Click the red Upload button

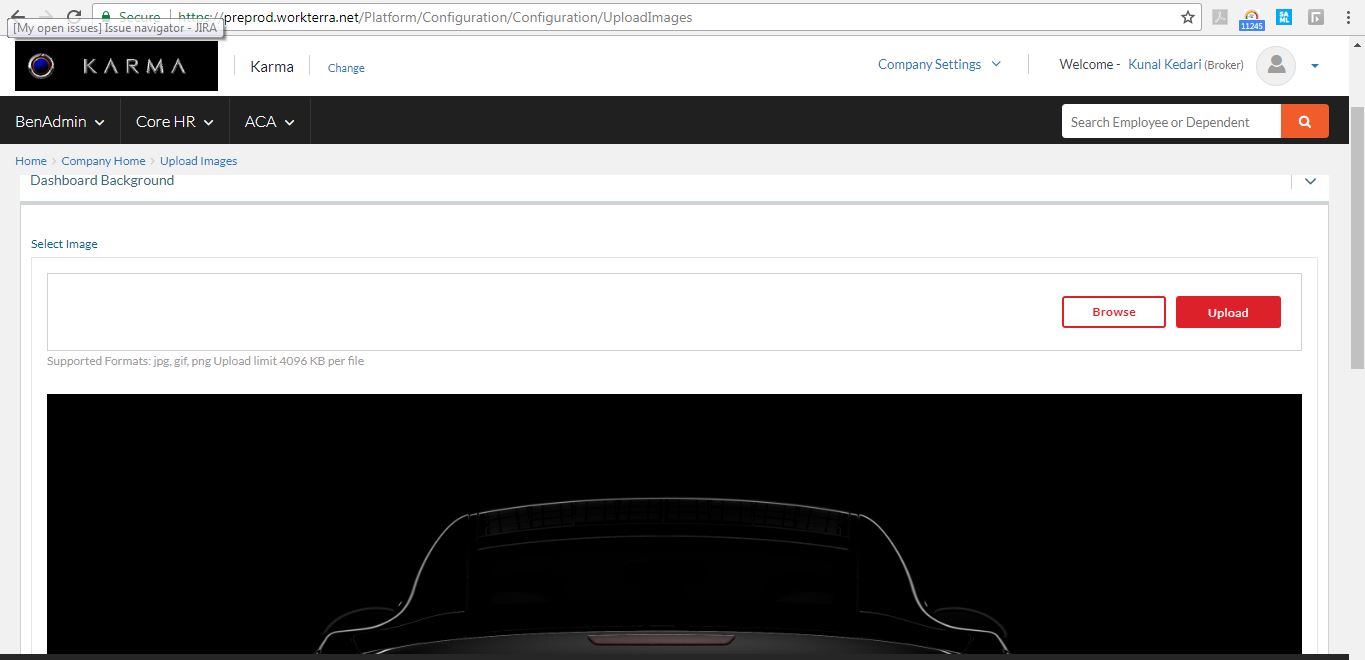(1227, 312)
